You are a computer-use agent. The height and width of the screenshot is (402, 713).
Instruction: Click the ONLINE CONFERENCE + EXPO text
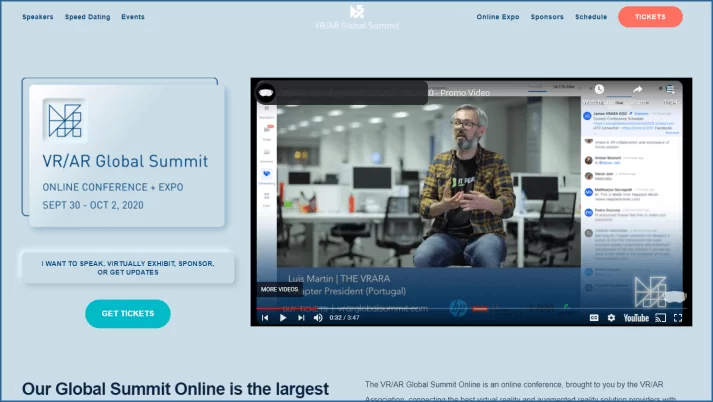(x=113, y=187)
